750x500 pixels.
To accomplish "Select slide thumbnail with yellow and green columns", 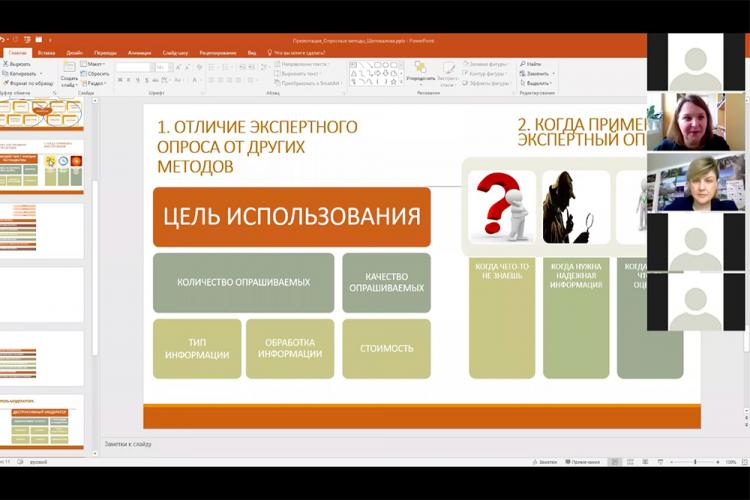I will click(42, 167).
